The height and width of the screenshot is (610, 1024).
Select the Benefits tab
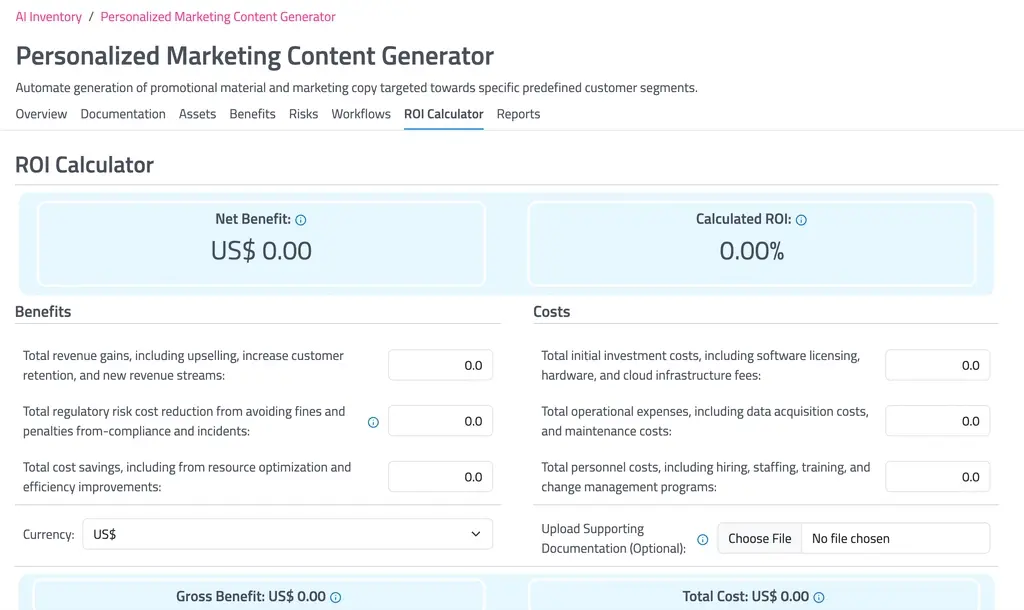[252, 114]
